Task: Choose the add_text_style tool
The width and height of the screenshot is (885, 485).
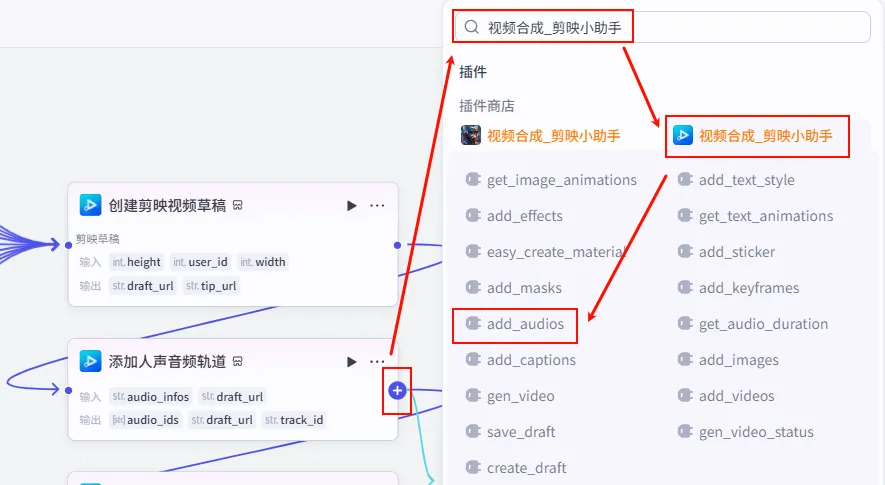Action: (x=736, y=180)
